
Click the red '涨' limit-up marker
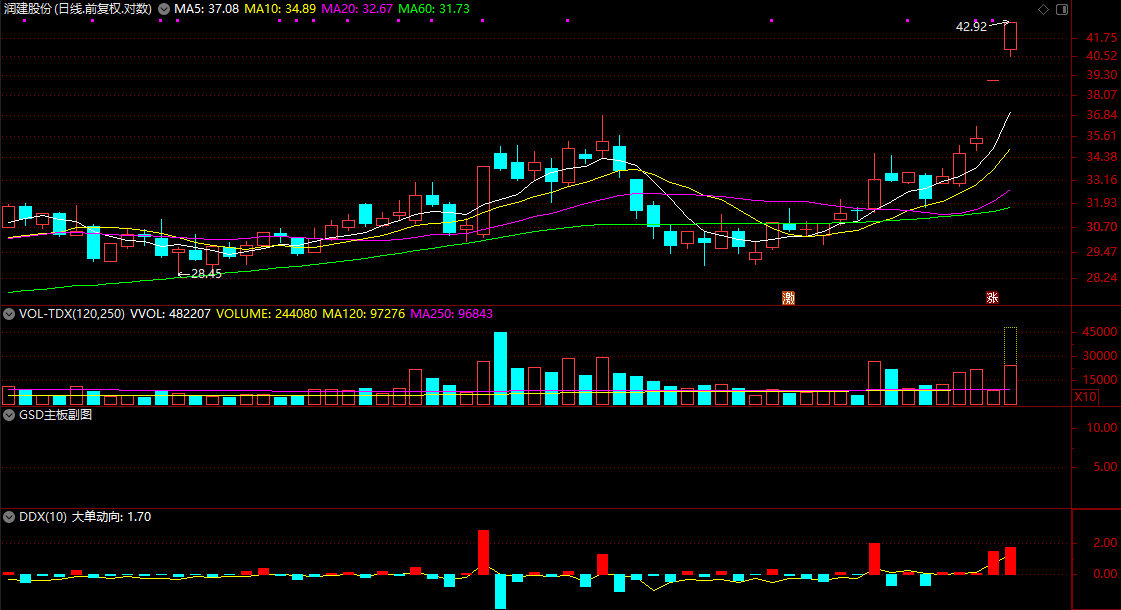tap(993, 297)
